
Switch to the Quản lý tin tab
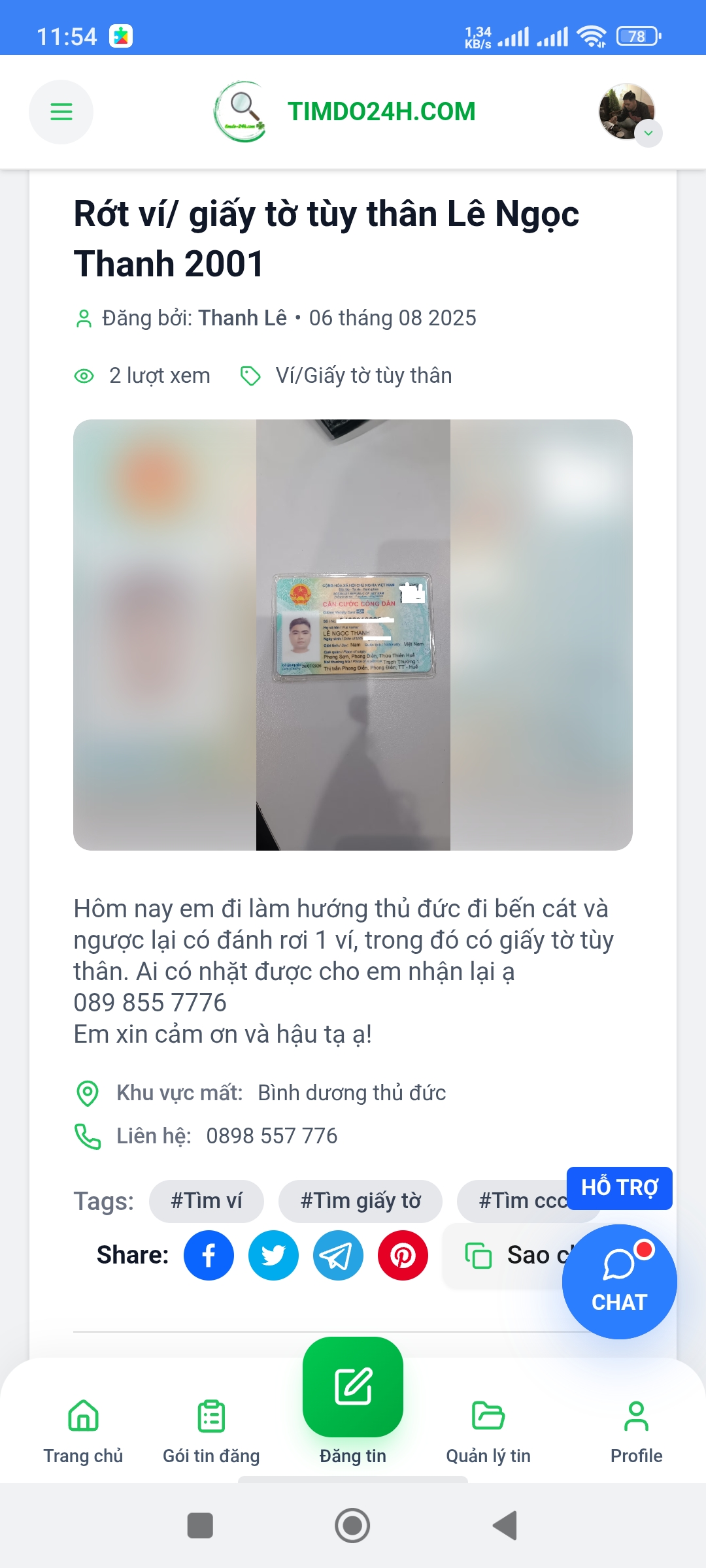[488, 1431]
